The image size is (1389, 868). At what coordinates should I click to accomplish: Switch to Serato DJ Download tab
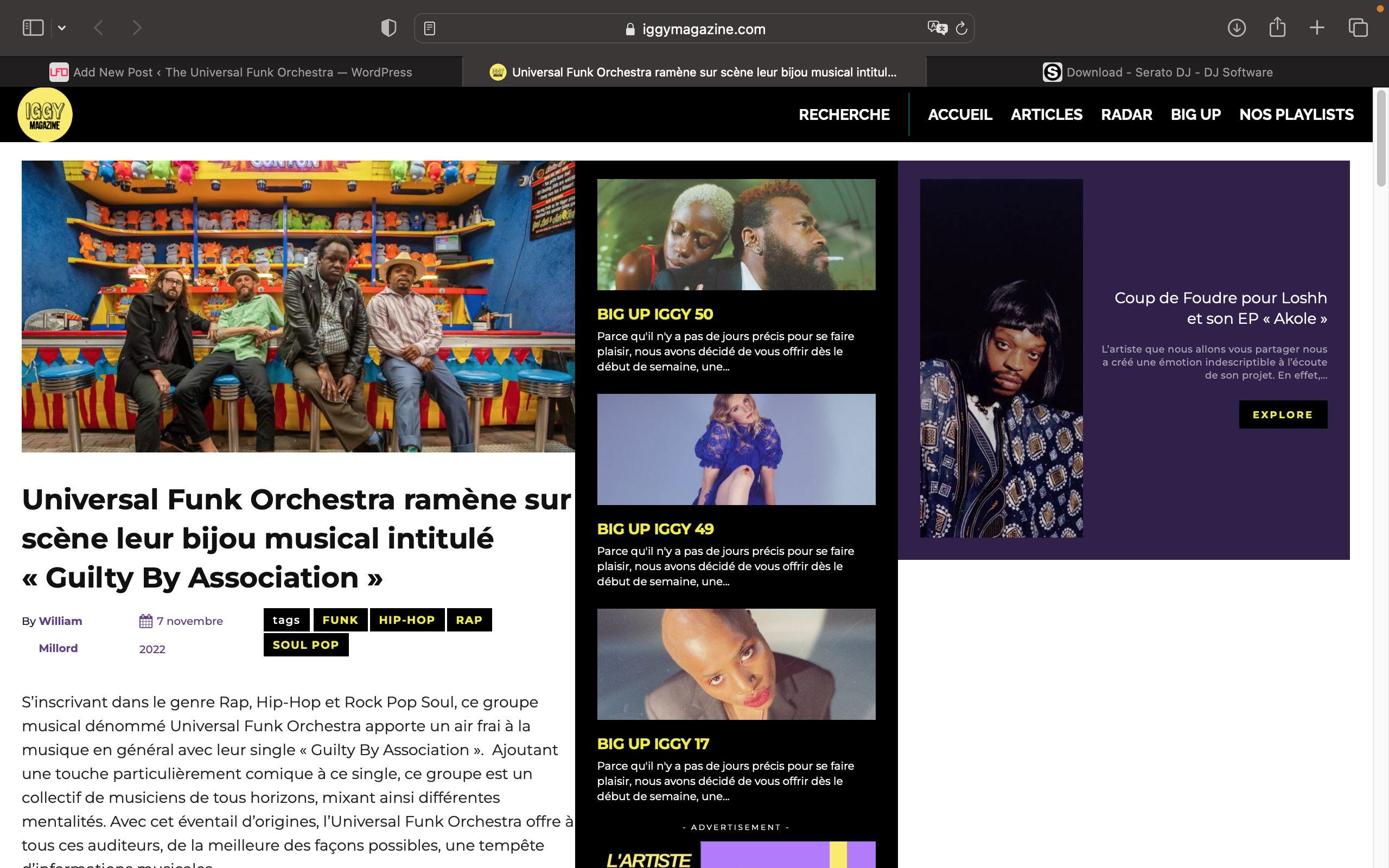(1157, 72)
